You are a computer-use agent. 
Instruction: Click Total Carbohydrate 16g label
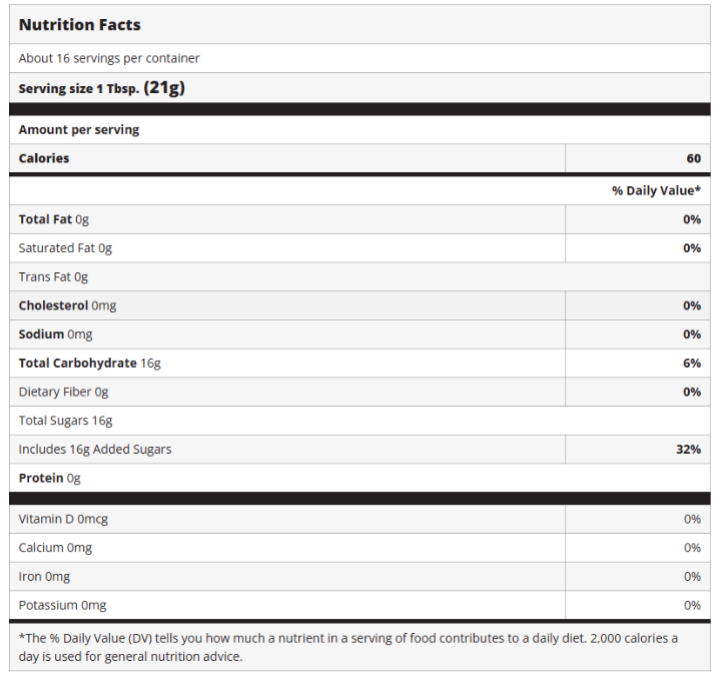89,363
